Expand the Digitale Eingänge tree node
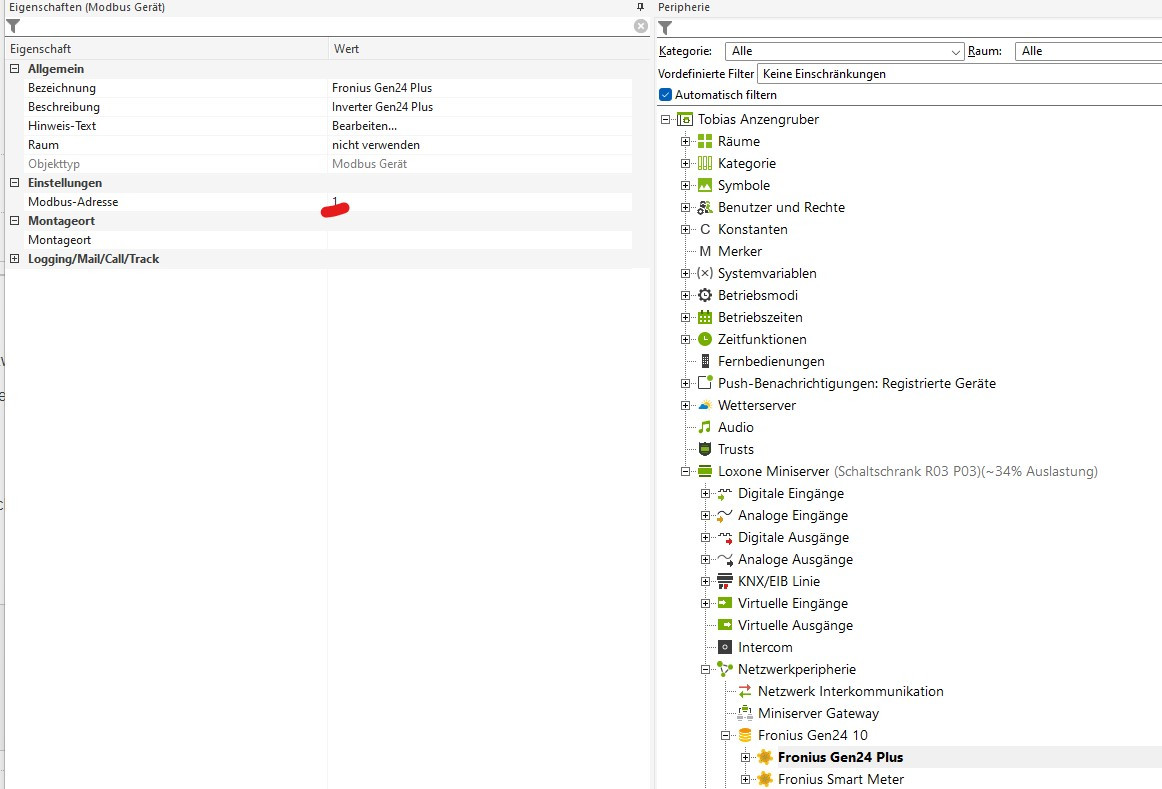Viewport: 1162px width, 789px height. [x=705, y=493]
